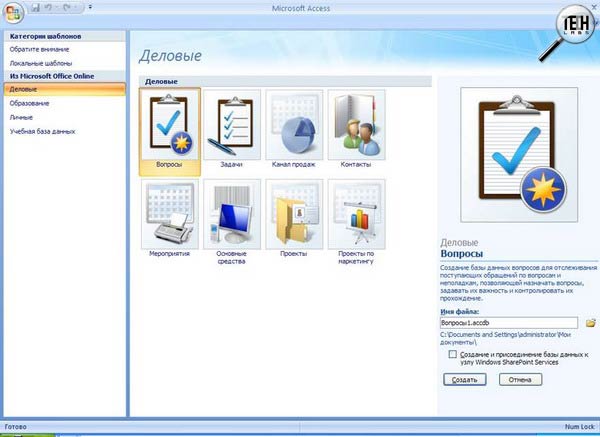The image size is (600, 437).
Task: Click the Деловые section header above templates
Action: click(x=161, y=82)
